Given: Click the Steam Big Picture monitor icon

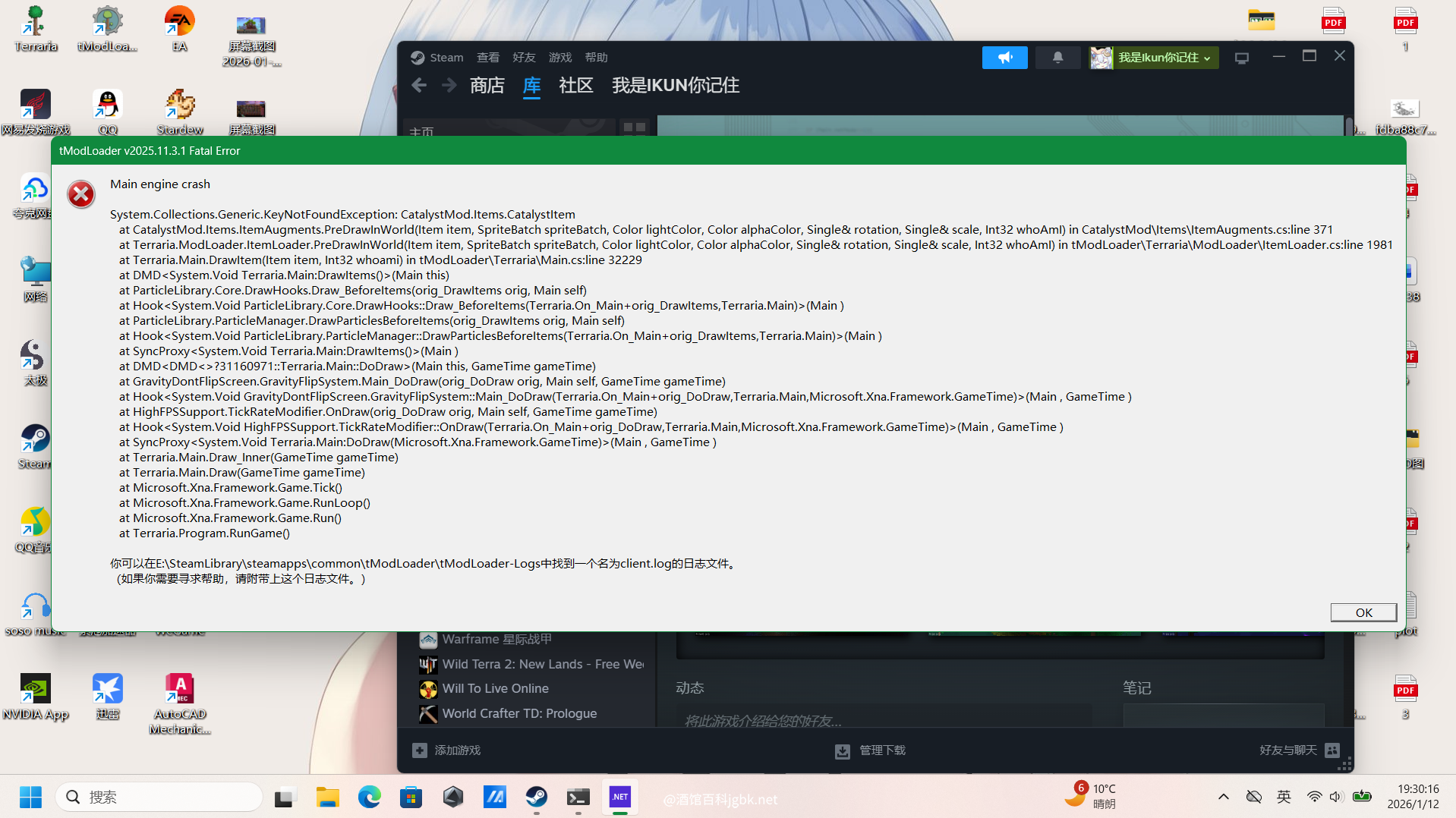Looking at the screenshot, I should pos(1241,58).
